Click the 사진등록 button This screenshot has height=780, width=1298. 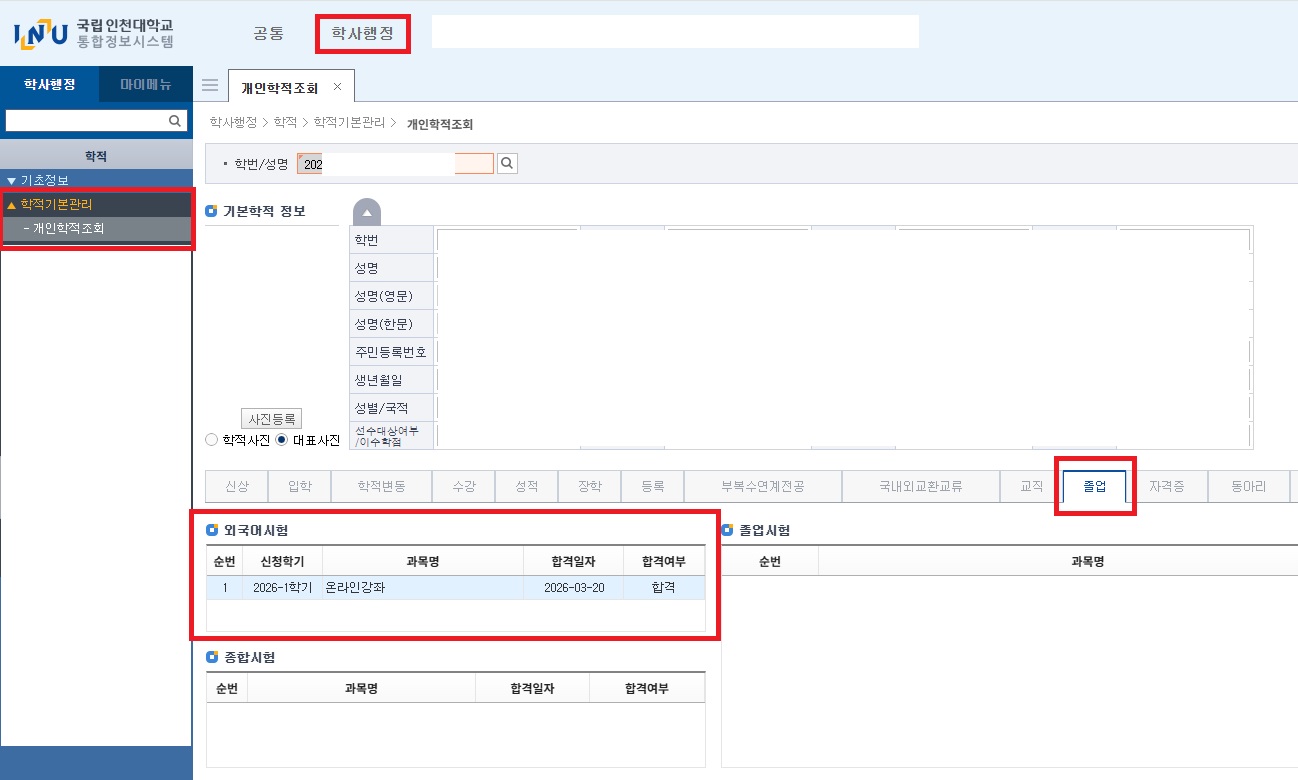coord(271,419)
